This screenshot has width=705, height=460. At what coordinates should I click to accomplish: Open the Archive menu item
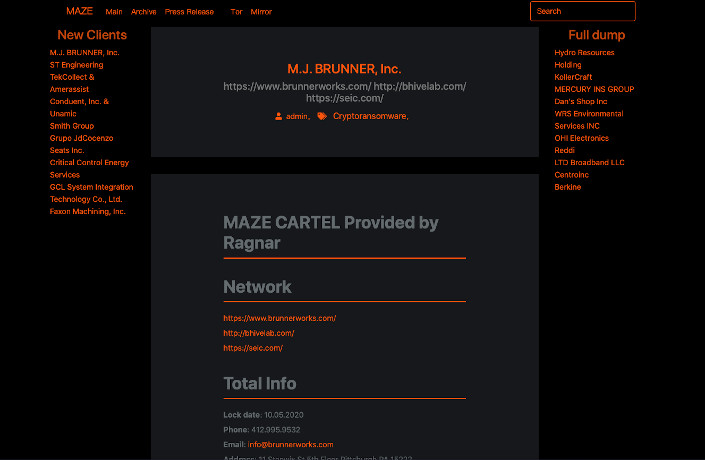(144, 12)
